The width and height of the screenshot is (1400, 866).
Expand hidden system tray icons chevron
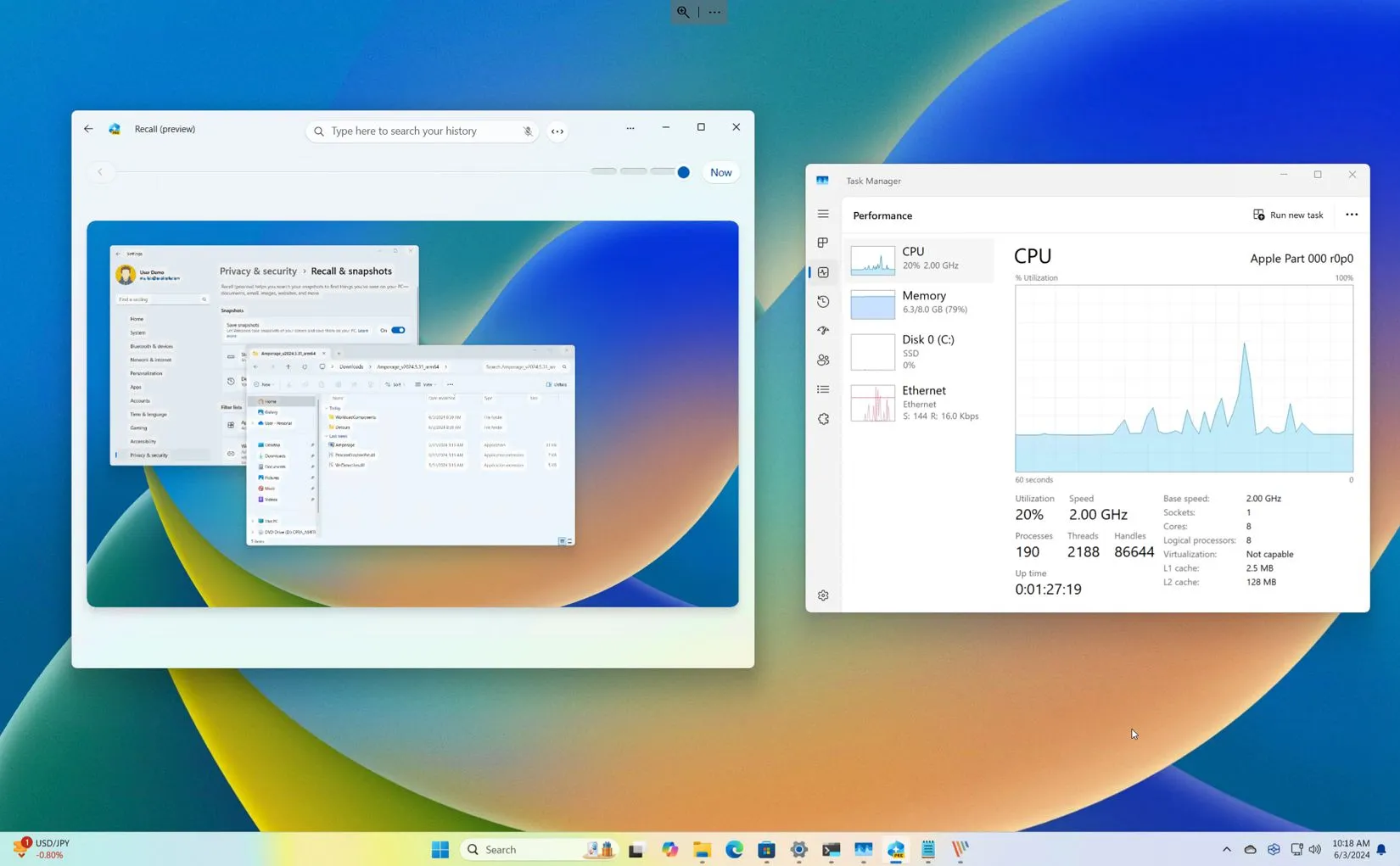tap(1226, 849)
